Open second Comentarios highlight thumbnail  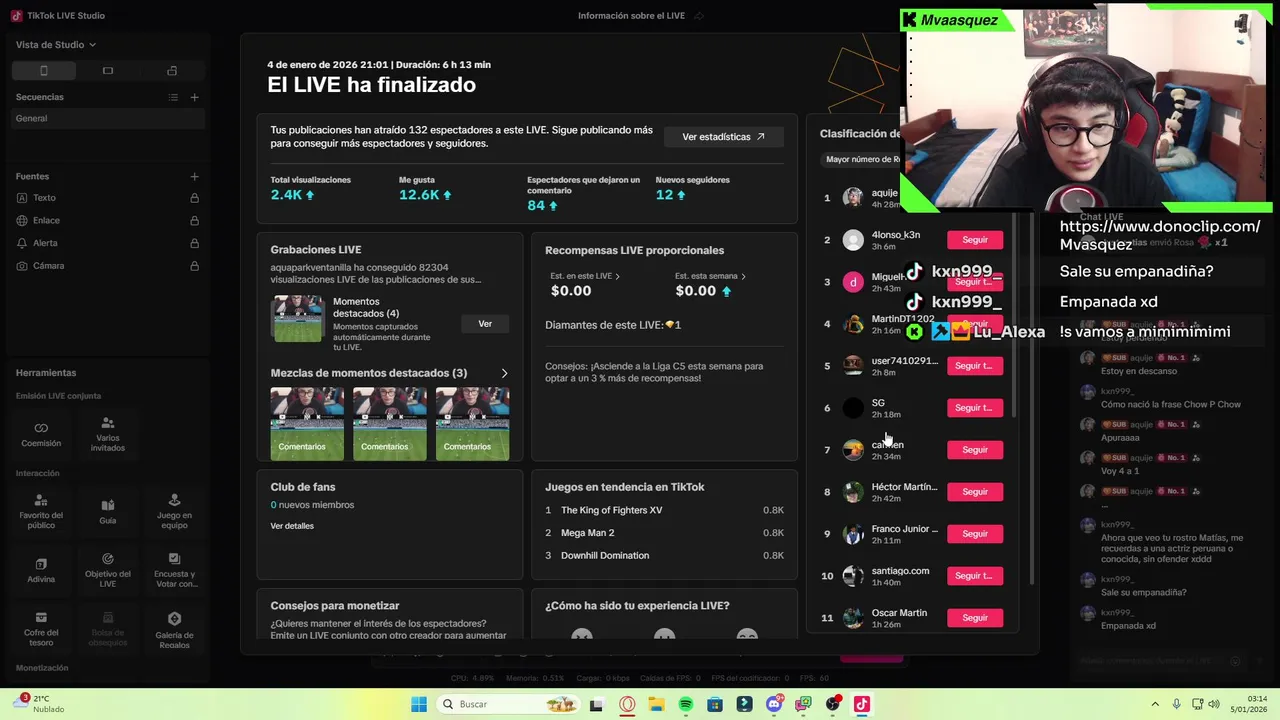click(390, 424)
